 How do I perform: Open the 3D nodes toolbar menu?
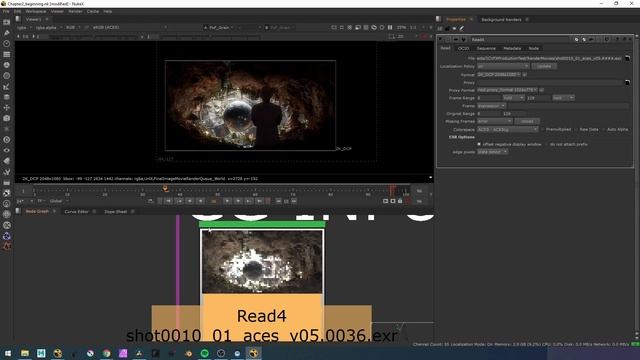[x=7, y=118]
